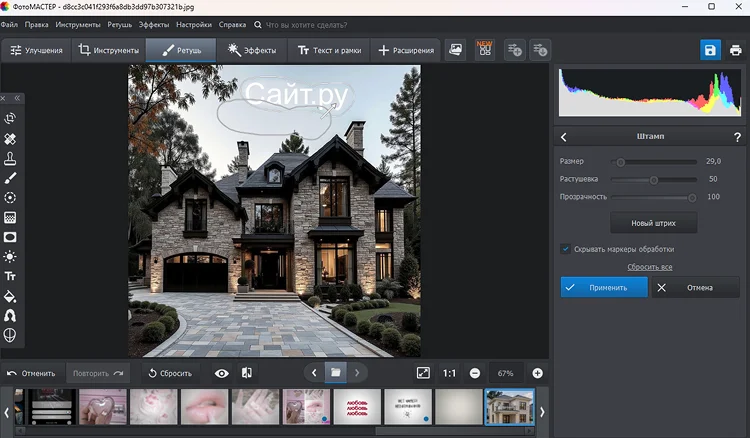Toggle original view with eye icon
This screenshot has width=750, height=438.
coord(221,373)
